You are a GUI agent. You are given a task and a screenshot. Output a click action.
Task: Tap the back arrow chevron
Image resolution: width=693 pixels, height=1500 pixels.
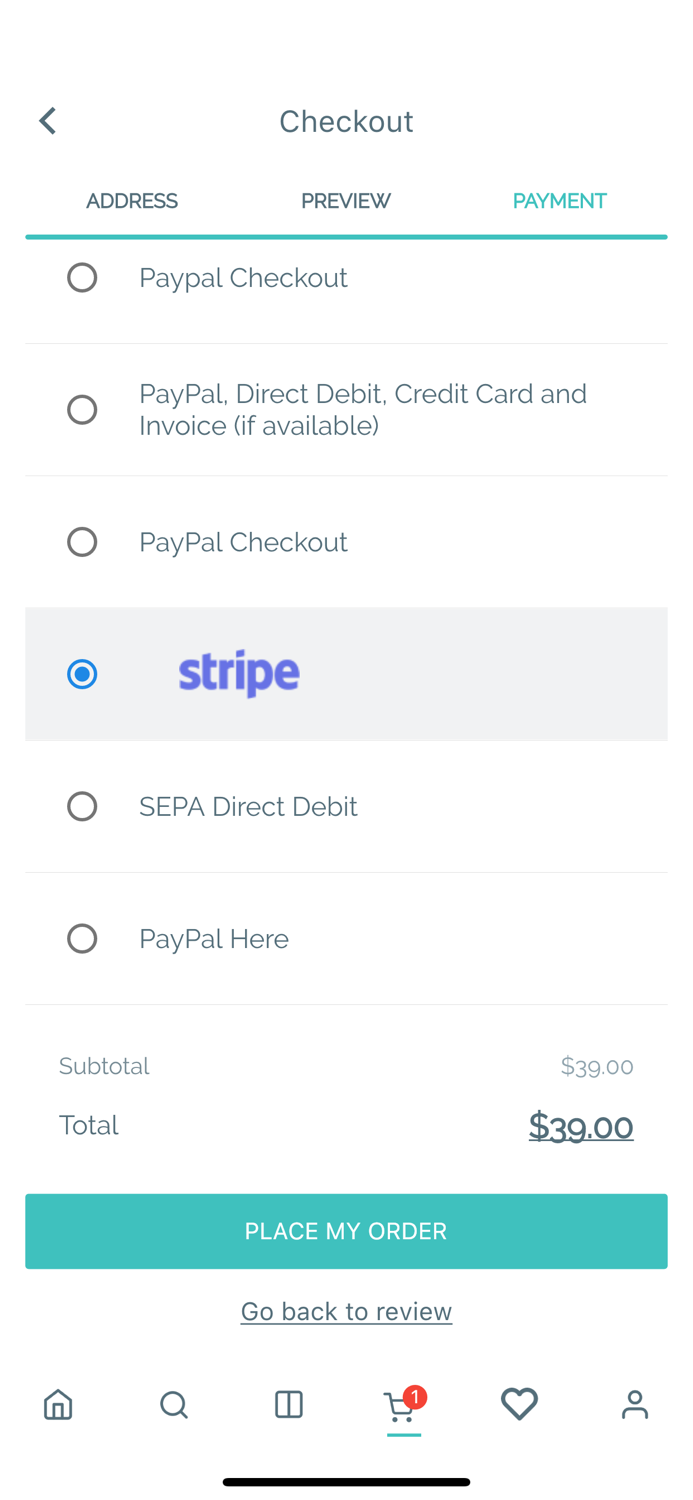[x=47, y=121]
